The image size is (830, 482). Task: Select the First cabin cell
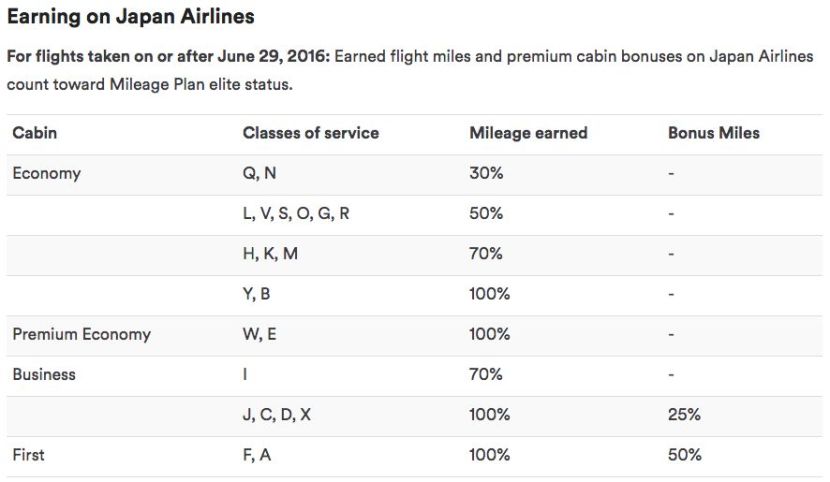tap(28, 455)
